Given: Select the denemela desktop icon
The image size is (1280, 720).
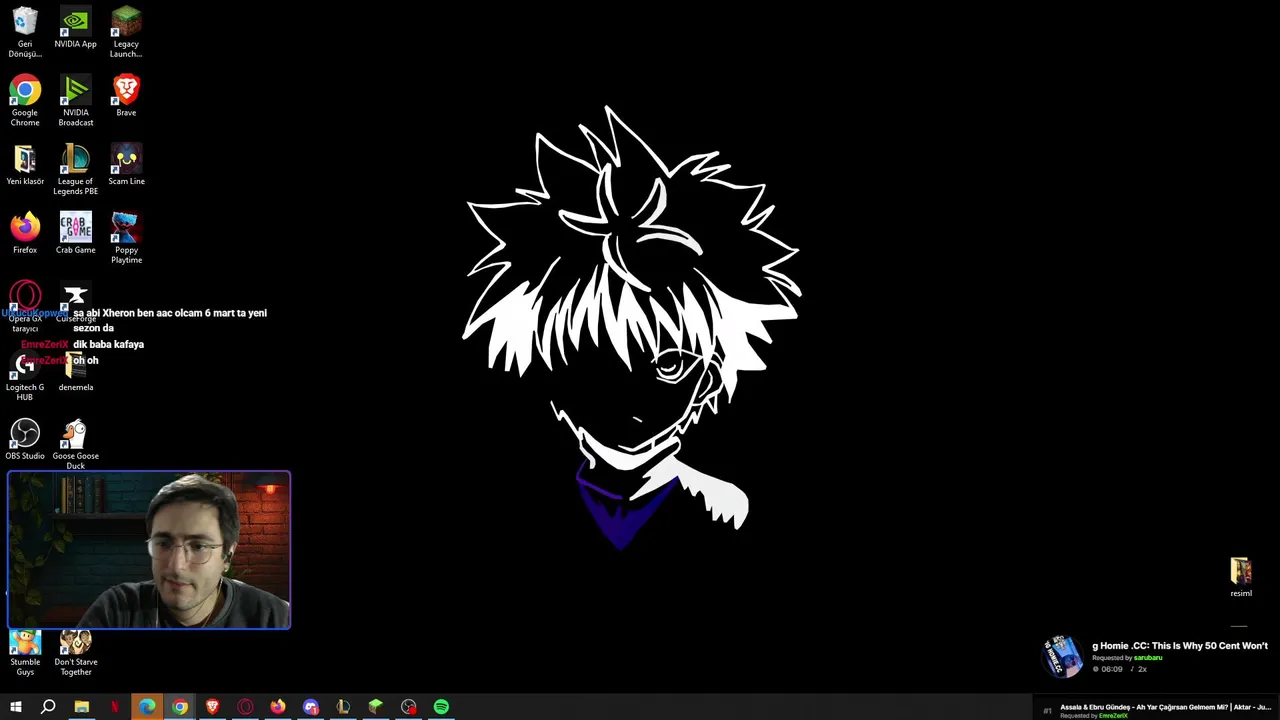Looking at the screenshot, I should click(x=75, y=371).
